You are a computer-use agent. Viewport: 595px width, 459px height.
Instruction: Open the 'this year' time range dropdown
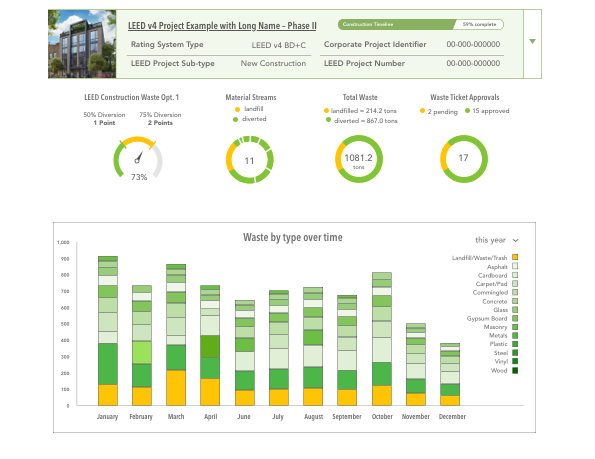pos(496,240)
